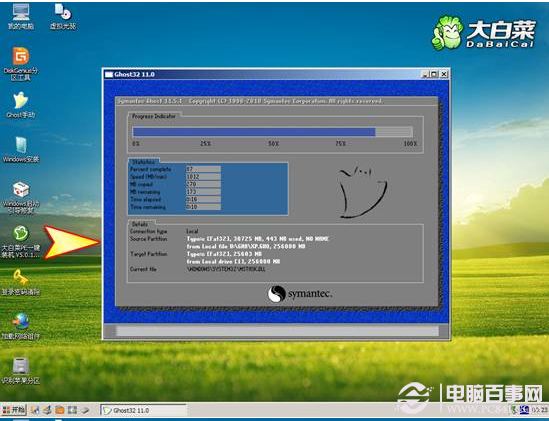The image size is (549, 421).
Task: Select the Windows install desktop icon
Action: [x=21, y=150]
